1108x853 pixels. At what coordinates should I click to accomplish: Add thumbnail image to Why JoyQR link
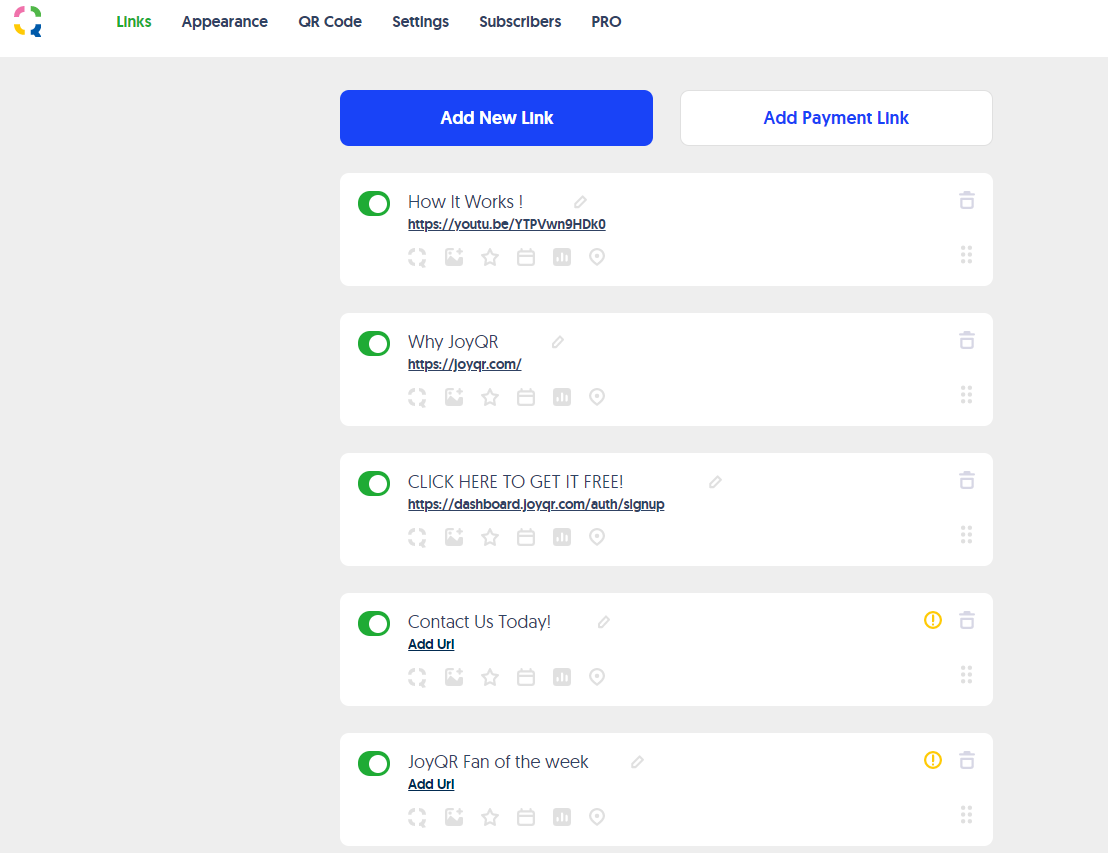(x=454, y=397)
